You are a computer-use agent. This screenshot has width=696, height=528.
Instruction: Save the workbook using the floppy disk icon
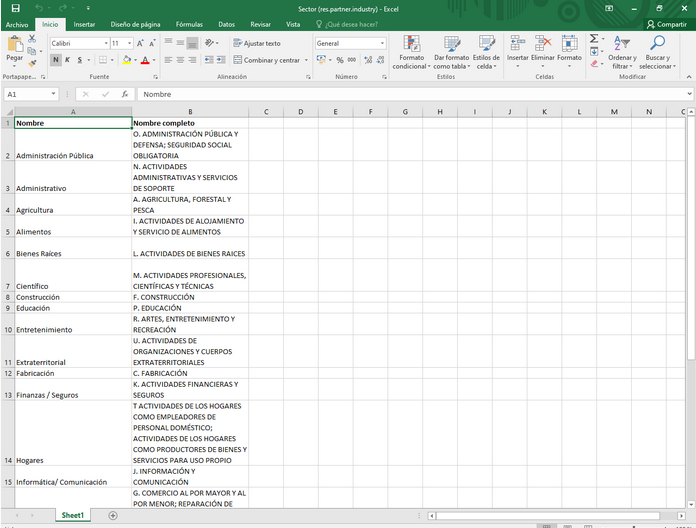tap(16, 8)
